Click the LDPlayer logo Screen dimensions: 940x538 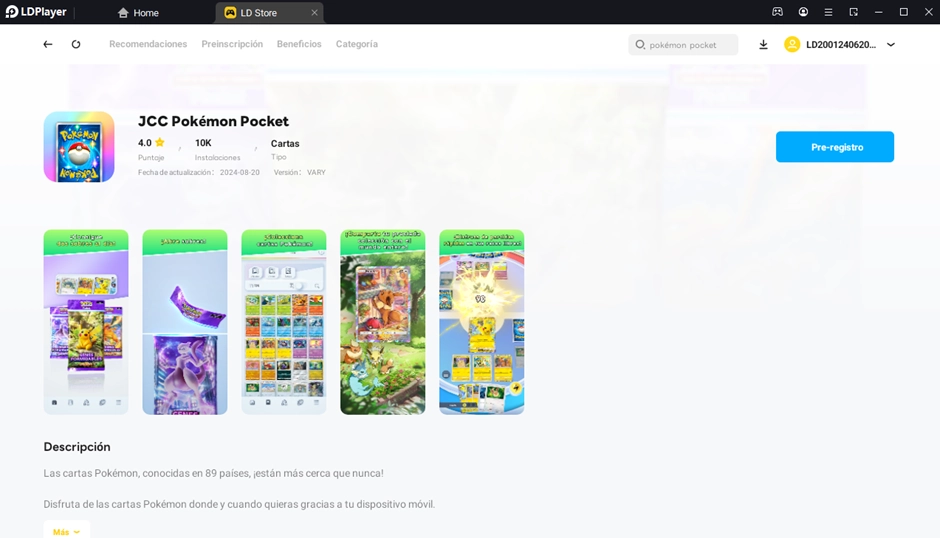(36, 12)
